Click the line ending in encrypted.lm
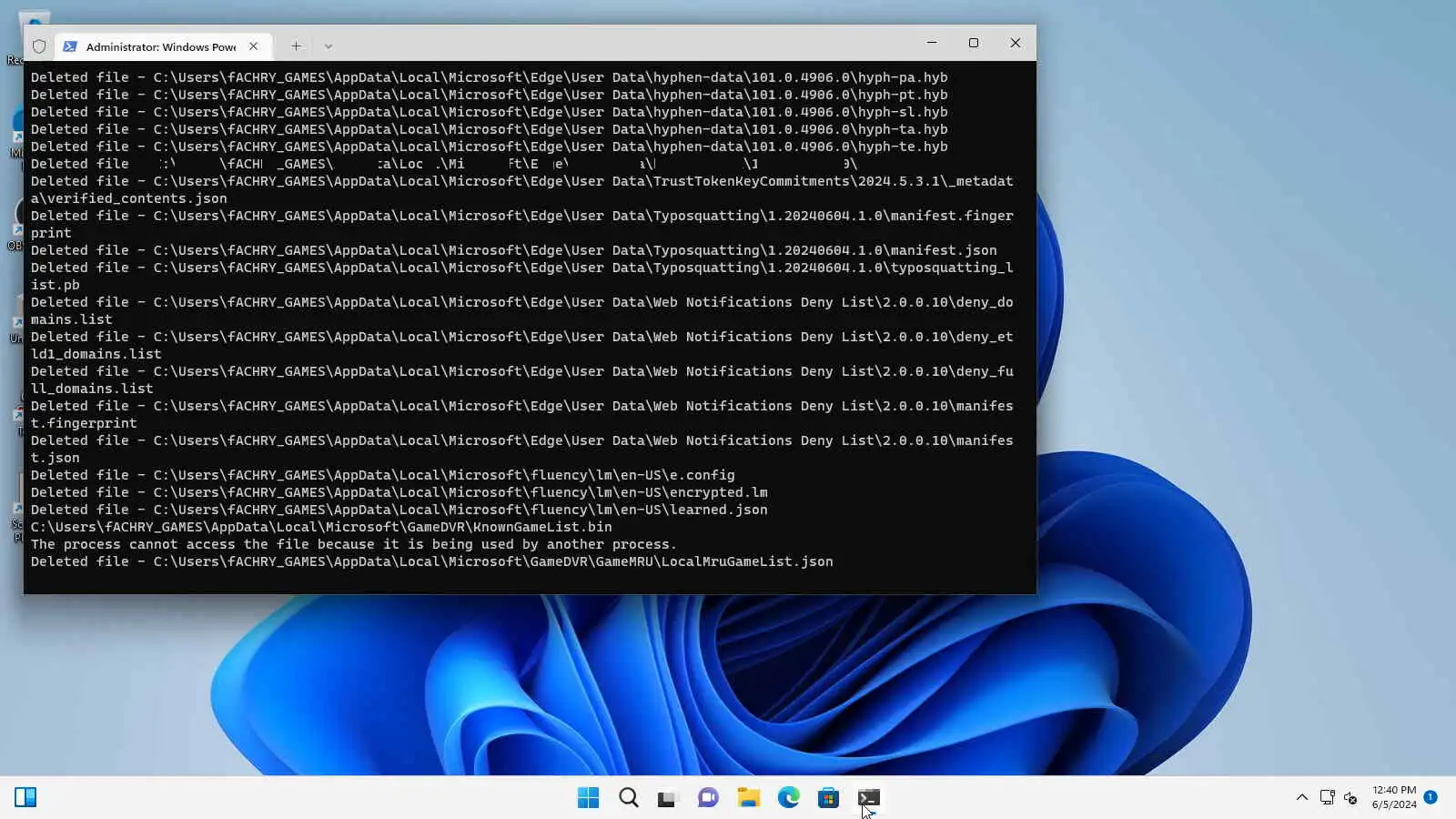This screenshot has width=1456, height=819. tap(399, 492)
